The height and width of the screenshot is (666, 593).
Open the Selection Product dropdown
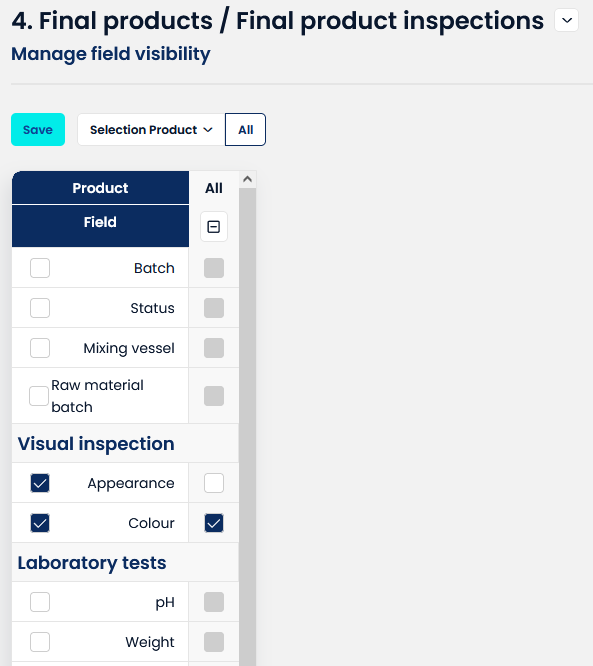(151, 130)
